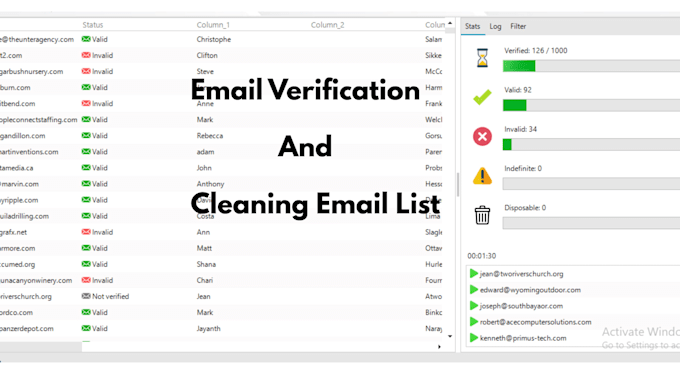Screen dimensions: 680x383
Task: Click the Verified progress bar
Action: point(592,66)
